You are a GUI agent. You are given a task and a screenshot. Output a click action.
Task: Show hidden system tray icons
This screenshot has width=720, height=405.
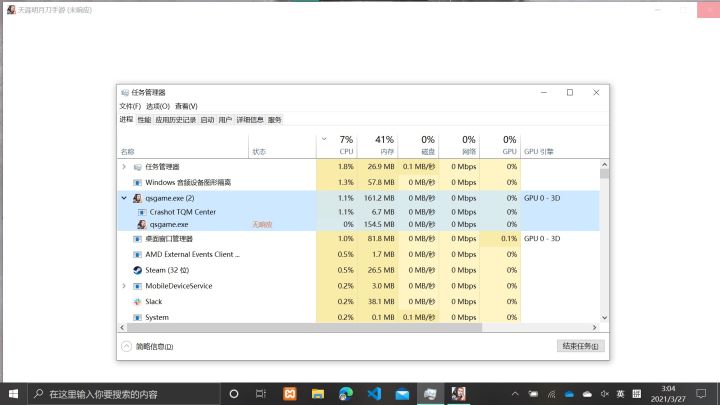click(515, 394)
